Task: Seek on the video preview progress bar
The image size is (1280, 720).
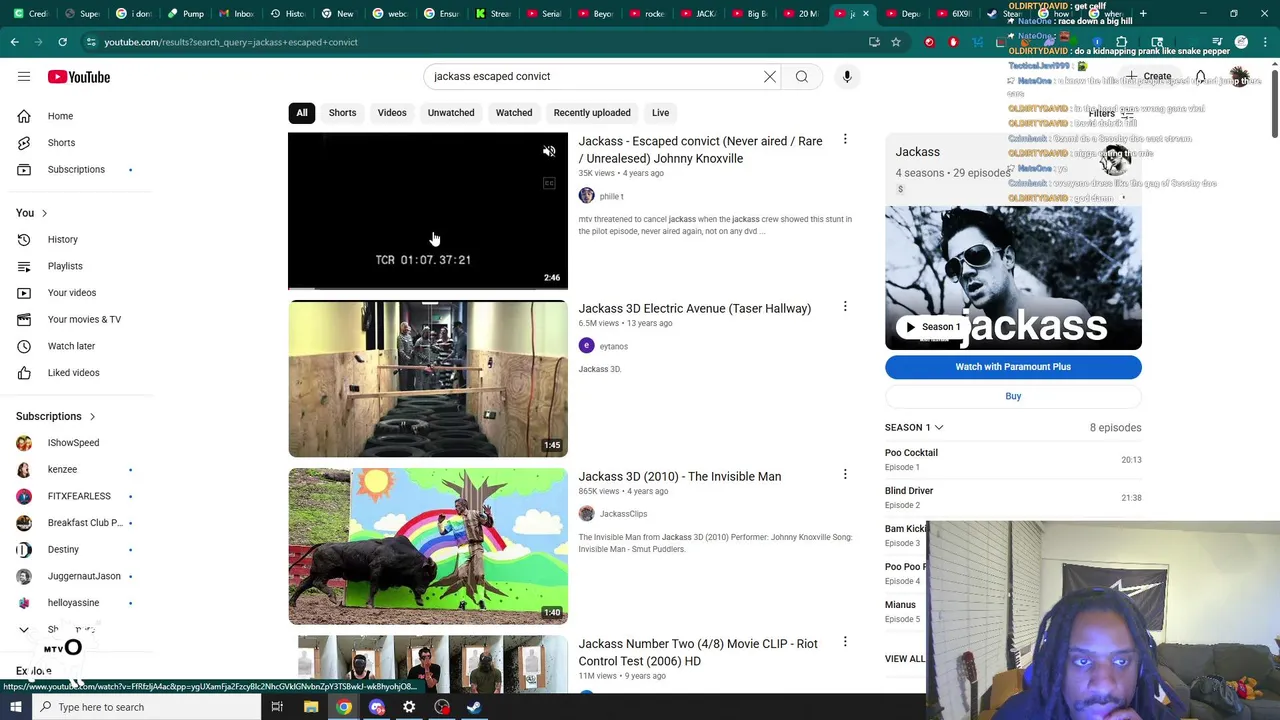Action: (428, 288)
